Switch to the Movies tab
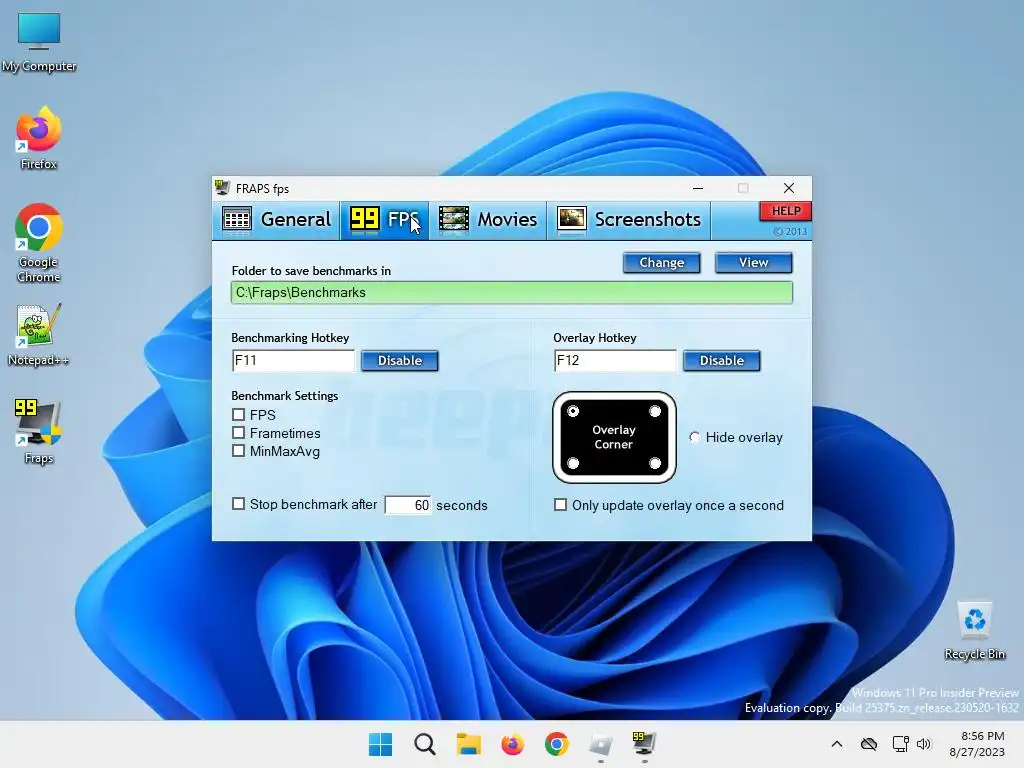 click(488, 219)
